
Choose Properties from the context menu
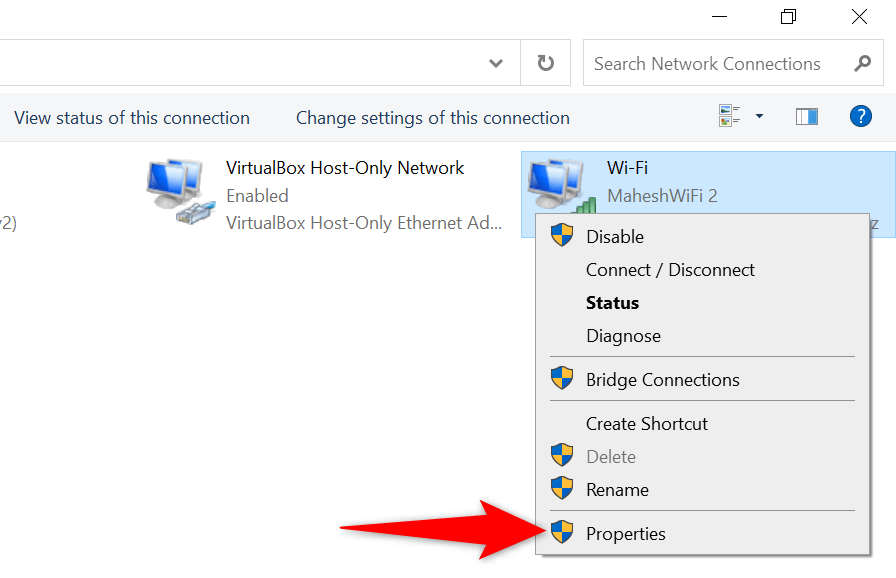coord(625,533)
